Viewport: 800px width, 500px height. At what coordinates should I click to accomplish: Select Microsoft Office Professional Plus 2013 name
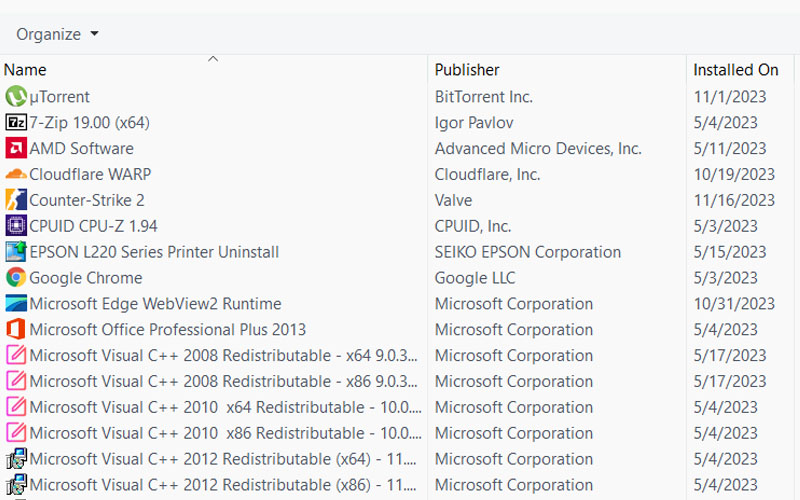point(168,330)
